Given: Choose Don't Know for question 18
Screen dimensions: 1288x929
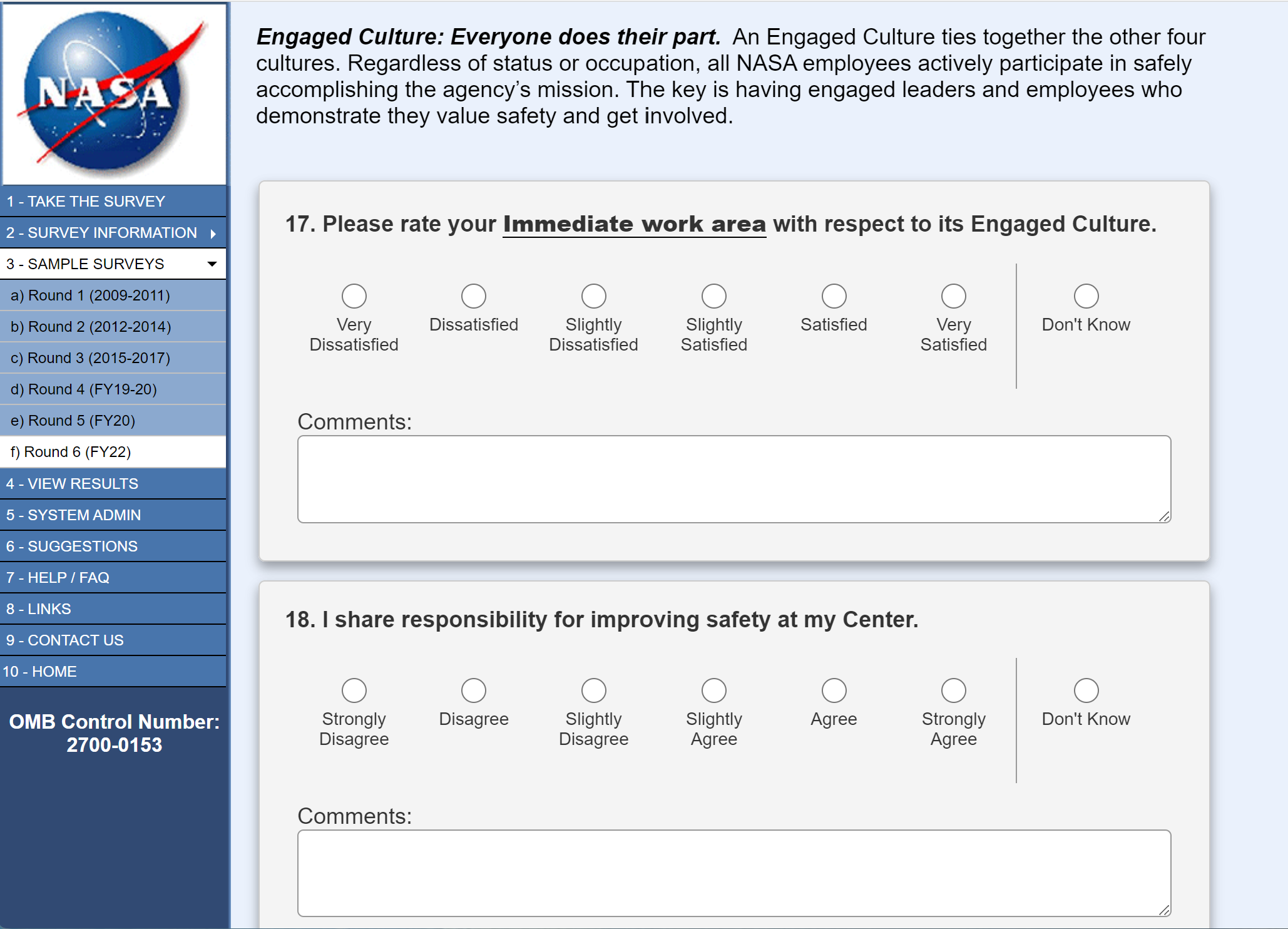Looking at the screenshot, I should tap(1086, 690).
